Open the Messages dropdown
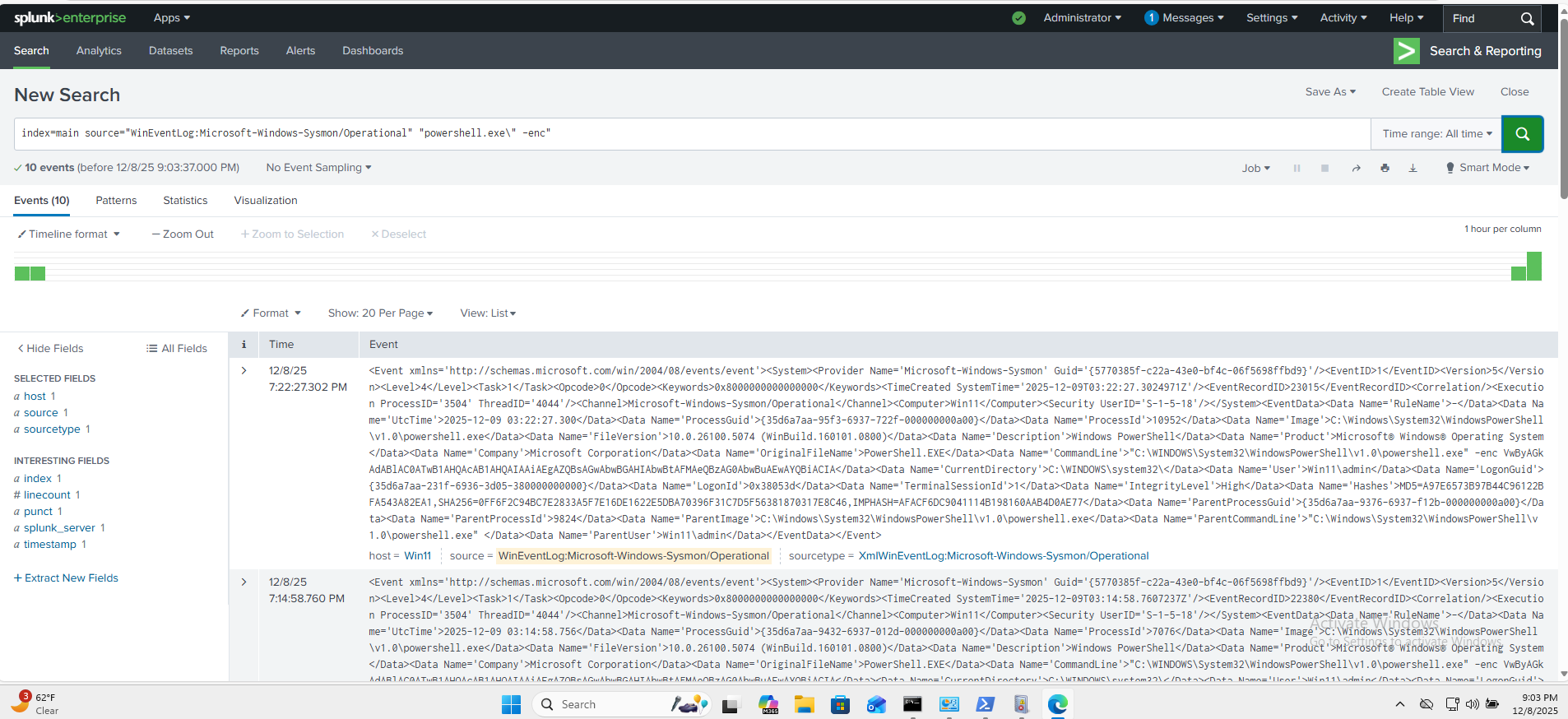 (1184, 18)
